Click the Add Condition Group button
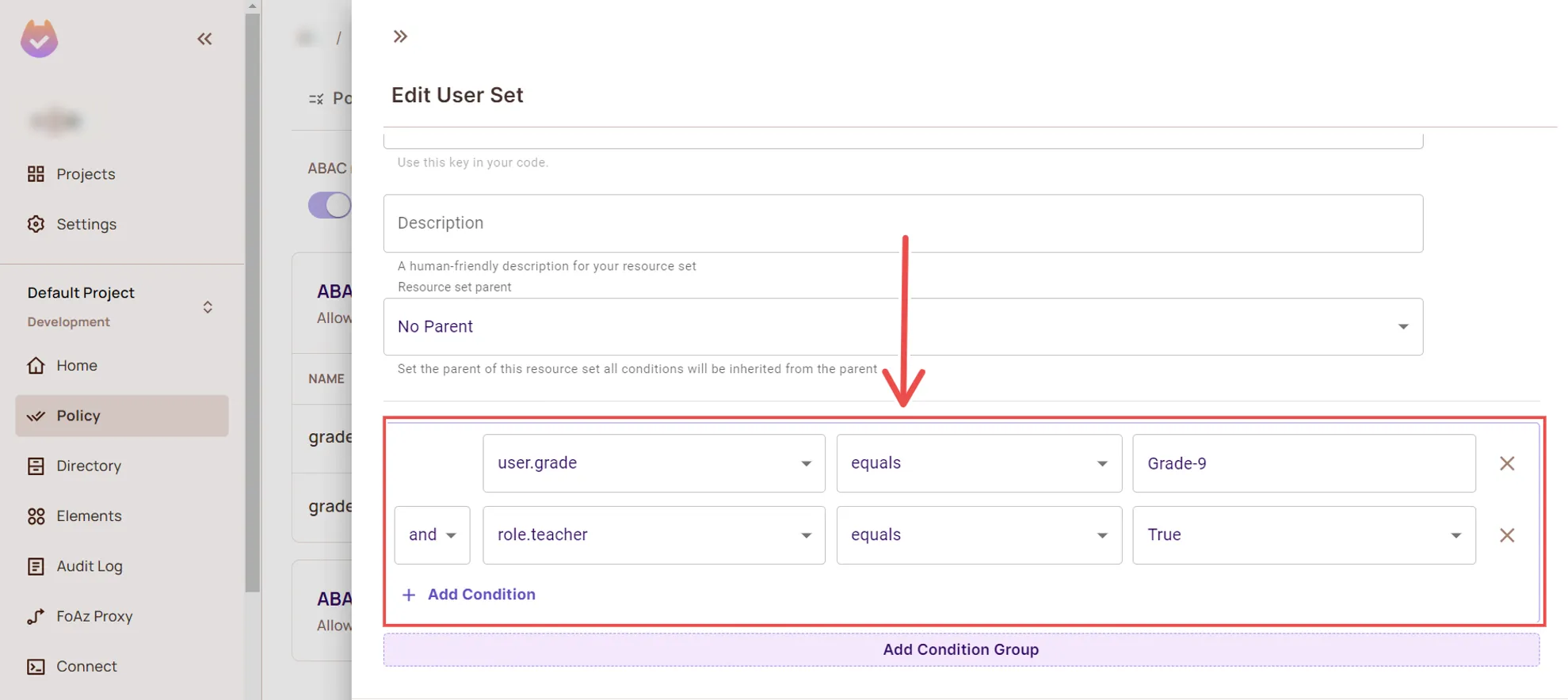Viewport: 1568px width, 700px height. [x=960, y=649]
